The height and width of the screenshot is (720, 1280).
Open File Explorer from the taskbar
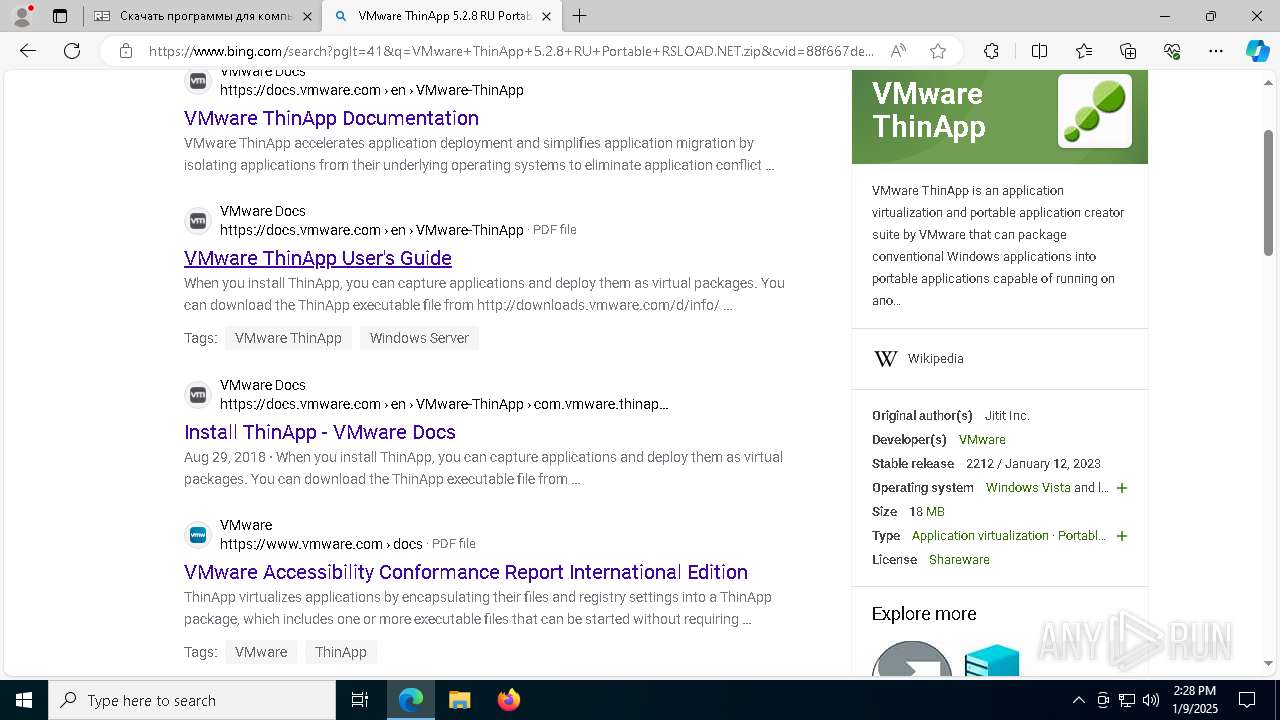pyautogui.click(x=459, y=700)
